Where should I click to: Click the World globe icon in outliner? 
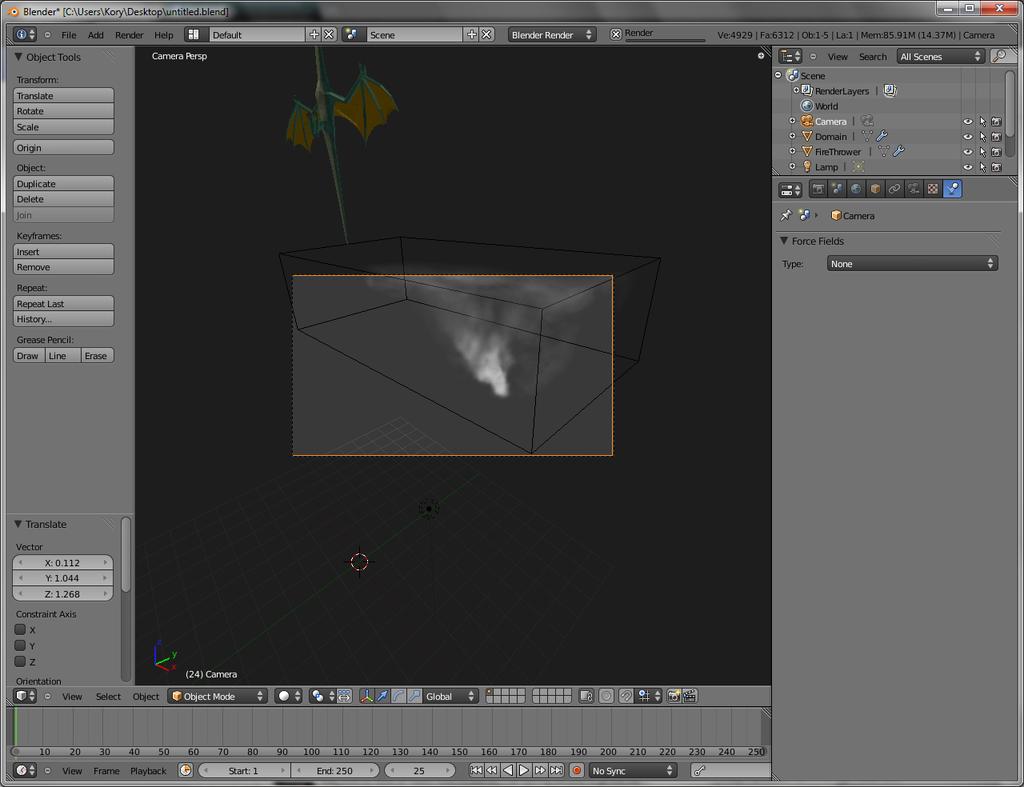(807, 106)
